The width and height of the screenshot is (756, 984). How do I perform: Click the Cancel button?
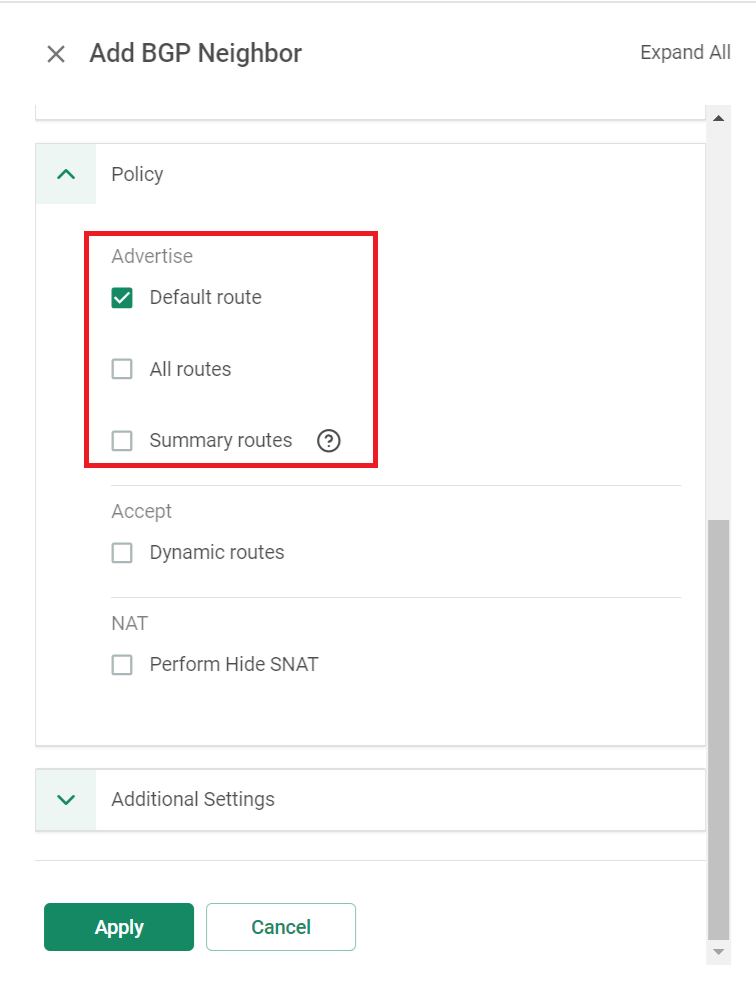click(280, 927)
